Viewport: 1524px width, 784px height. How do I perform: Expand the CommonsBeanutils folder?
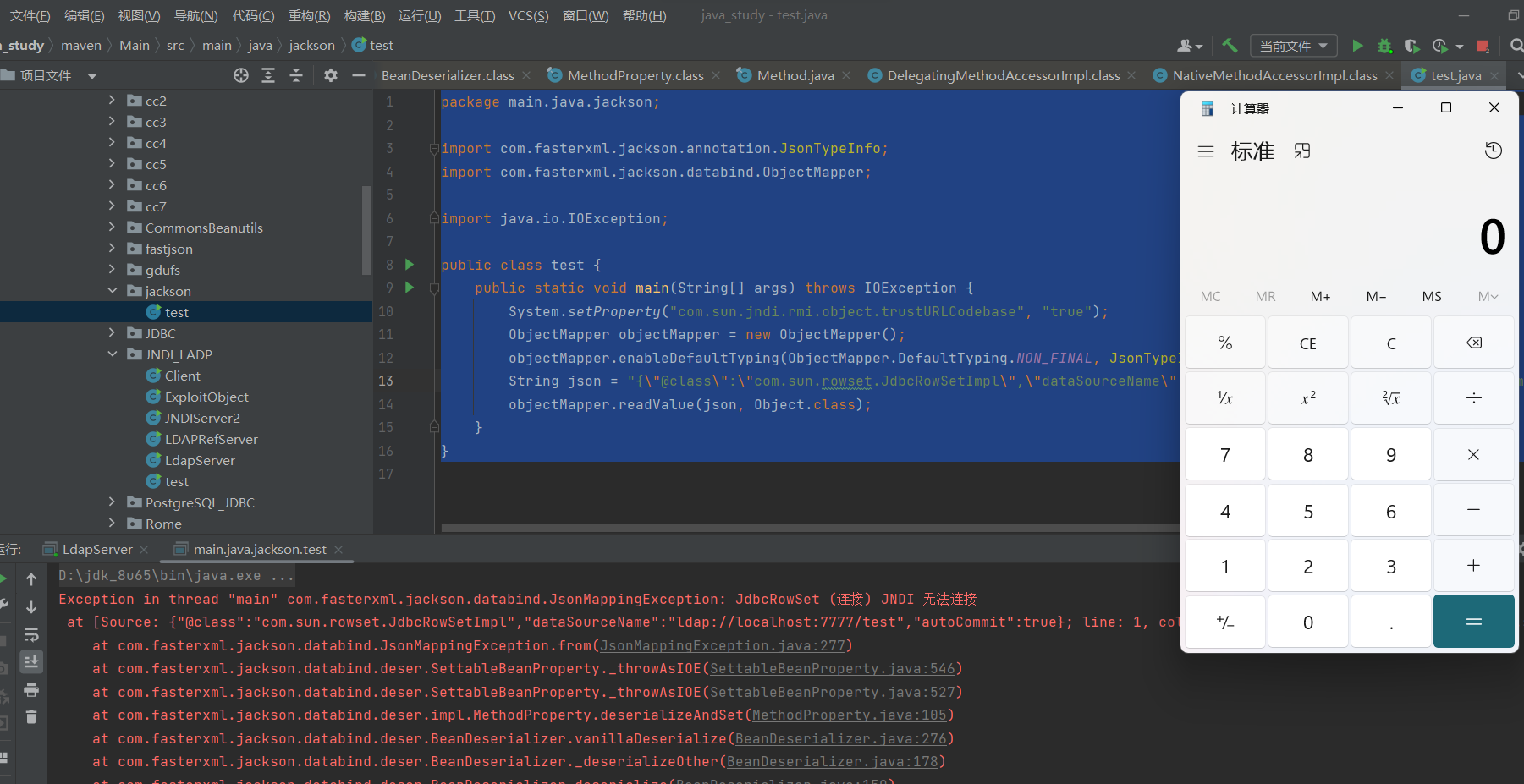113,227
